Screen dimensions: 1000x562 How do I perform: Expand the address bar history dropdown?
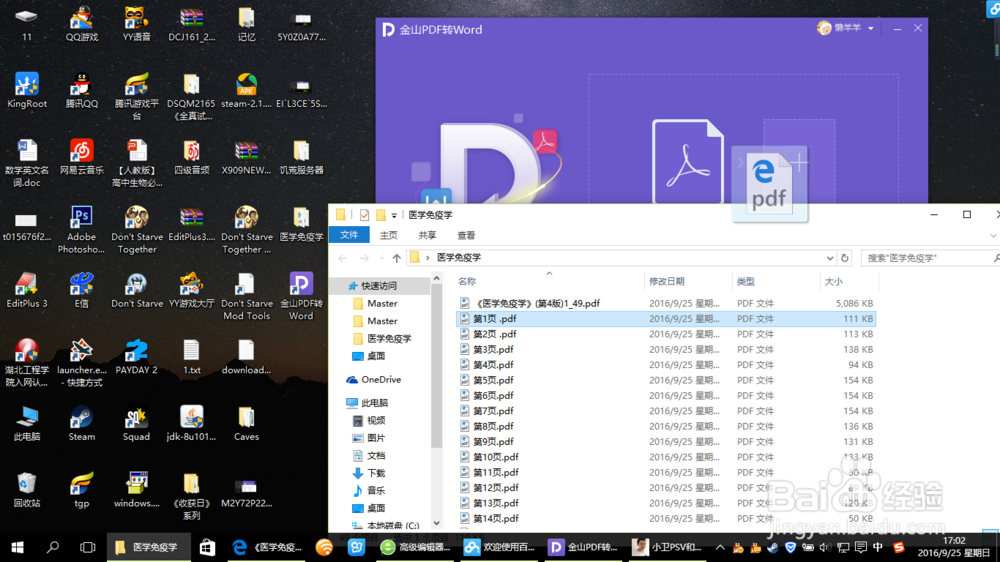tap(829, 258)
